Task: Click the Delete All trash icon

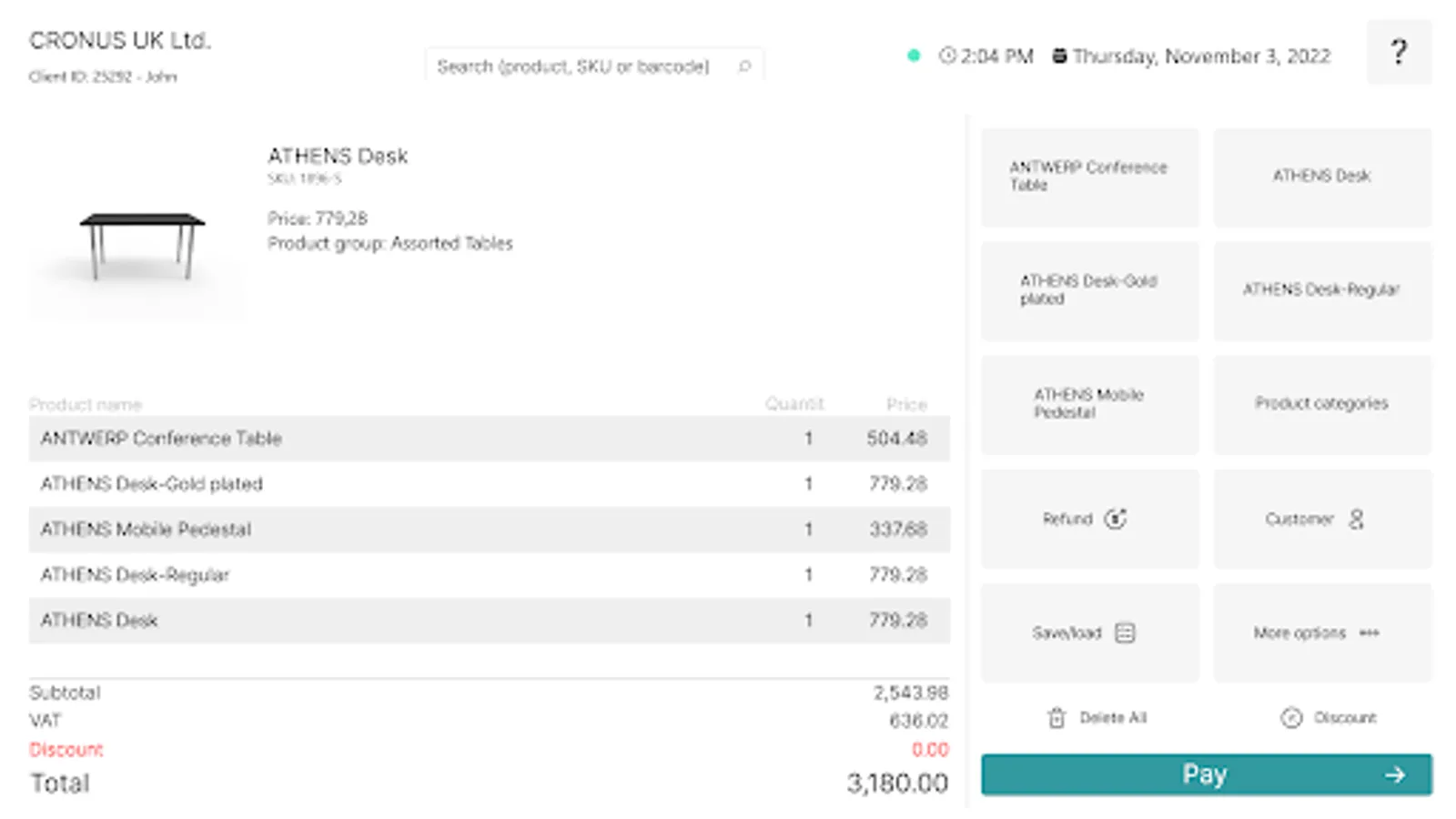Action: pos(1056,718)
